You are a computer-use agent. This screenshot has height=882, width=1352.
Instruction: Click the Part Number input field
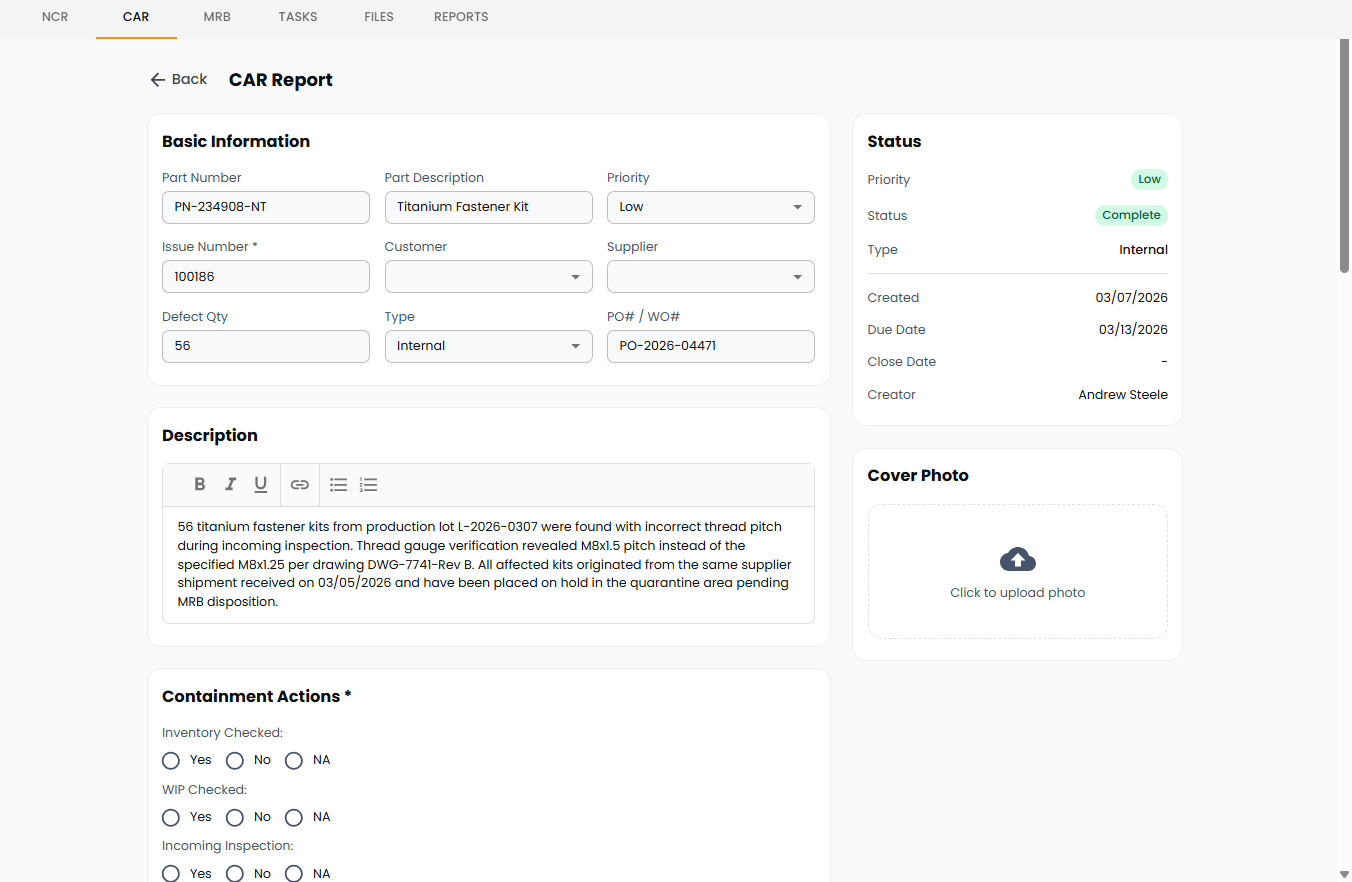click(x=265, y=207)
